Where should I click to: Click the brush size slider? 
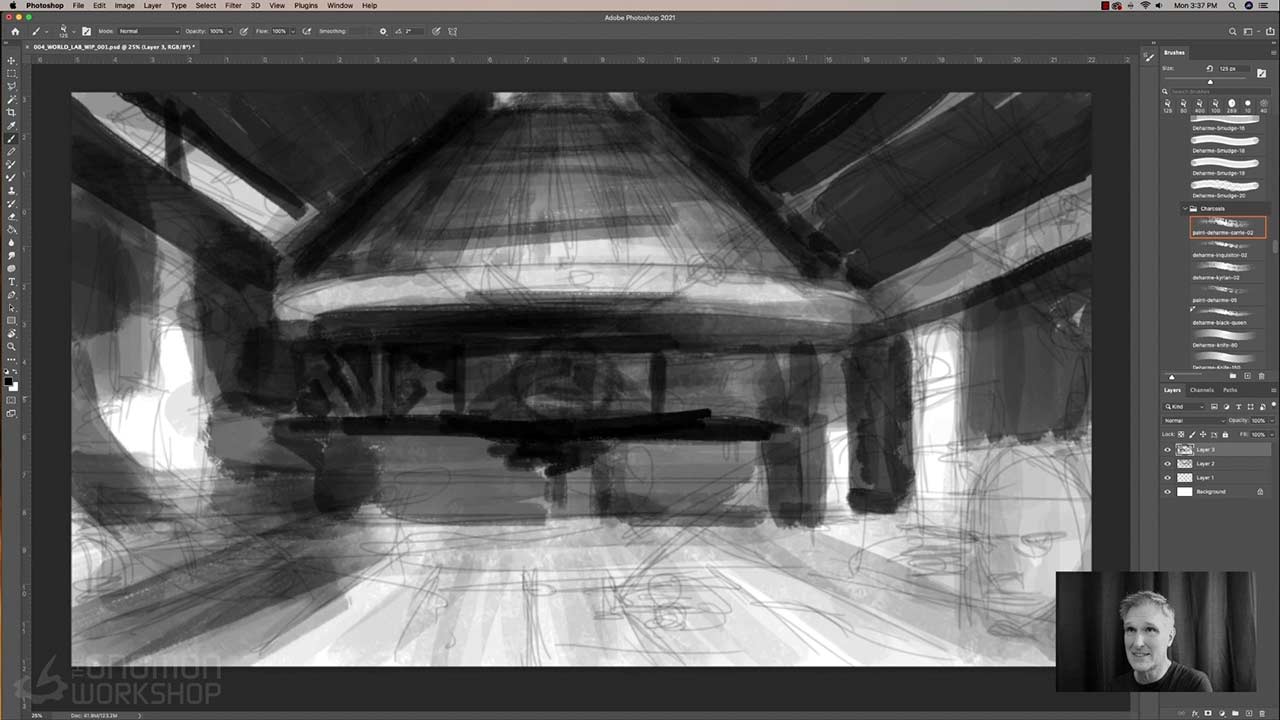pos(1210,81)
